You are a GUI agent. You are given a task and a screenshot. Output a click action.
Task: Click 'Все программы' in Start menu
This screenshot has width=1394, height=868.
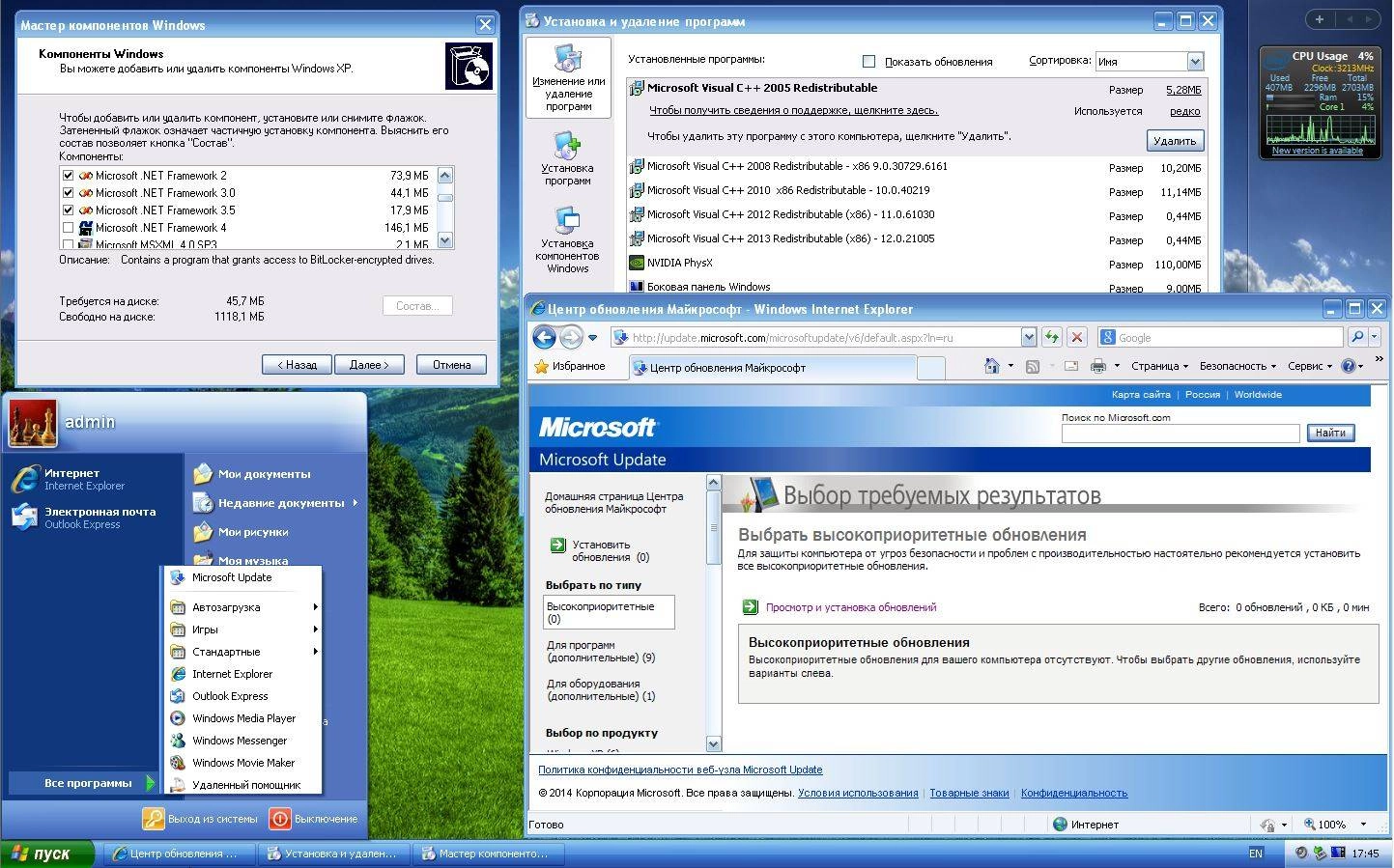point(82,783)
